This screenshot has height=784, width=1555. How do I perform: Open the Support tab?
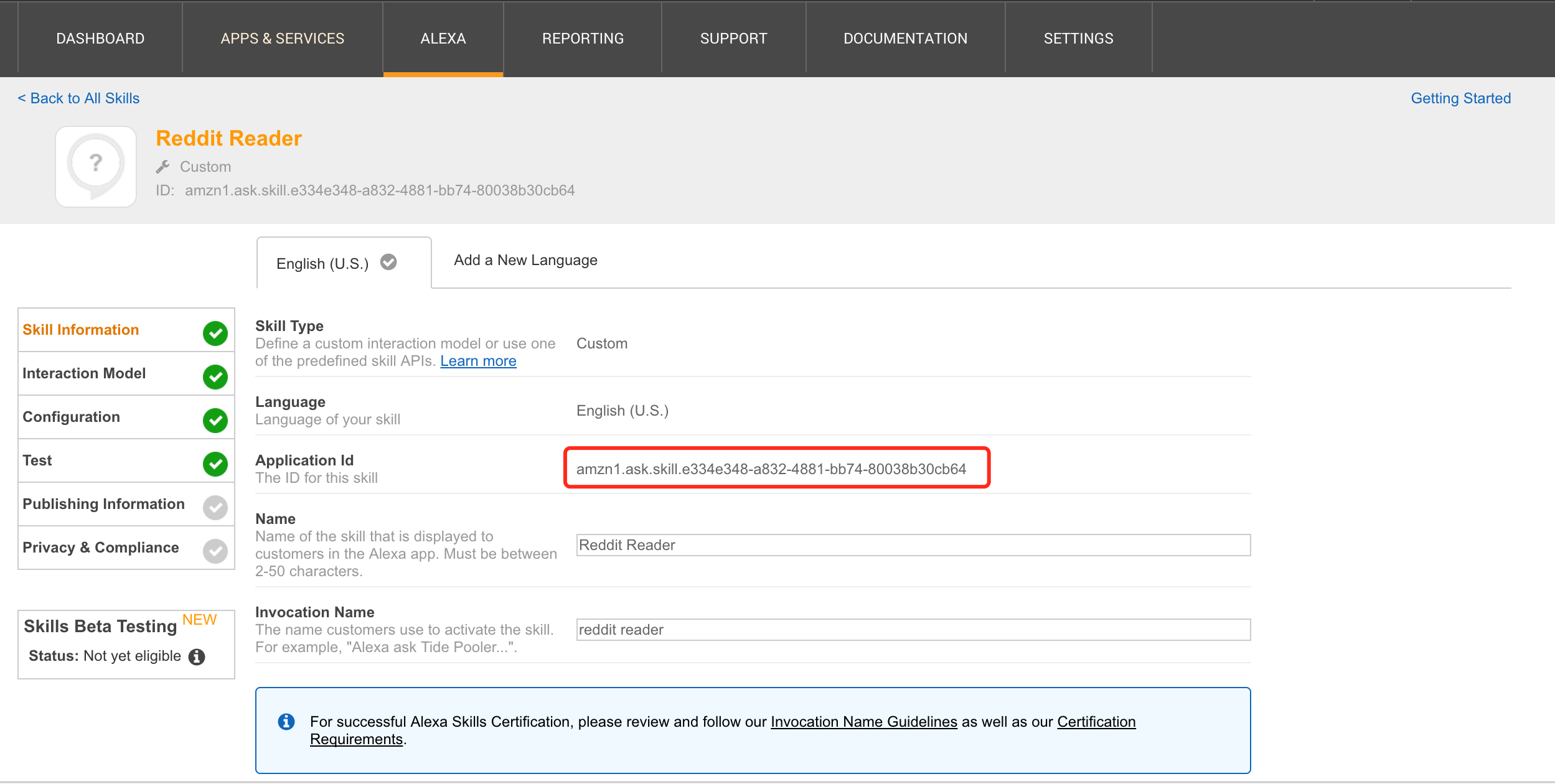[x=734, y=39]
